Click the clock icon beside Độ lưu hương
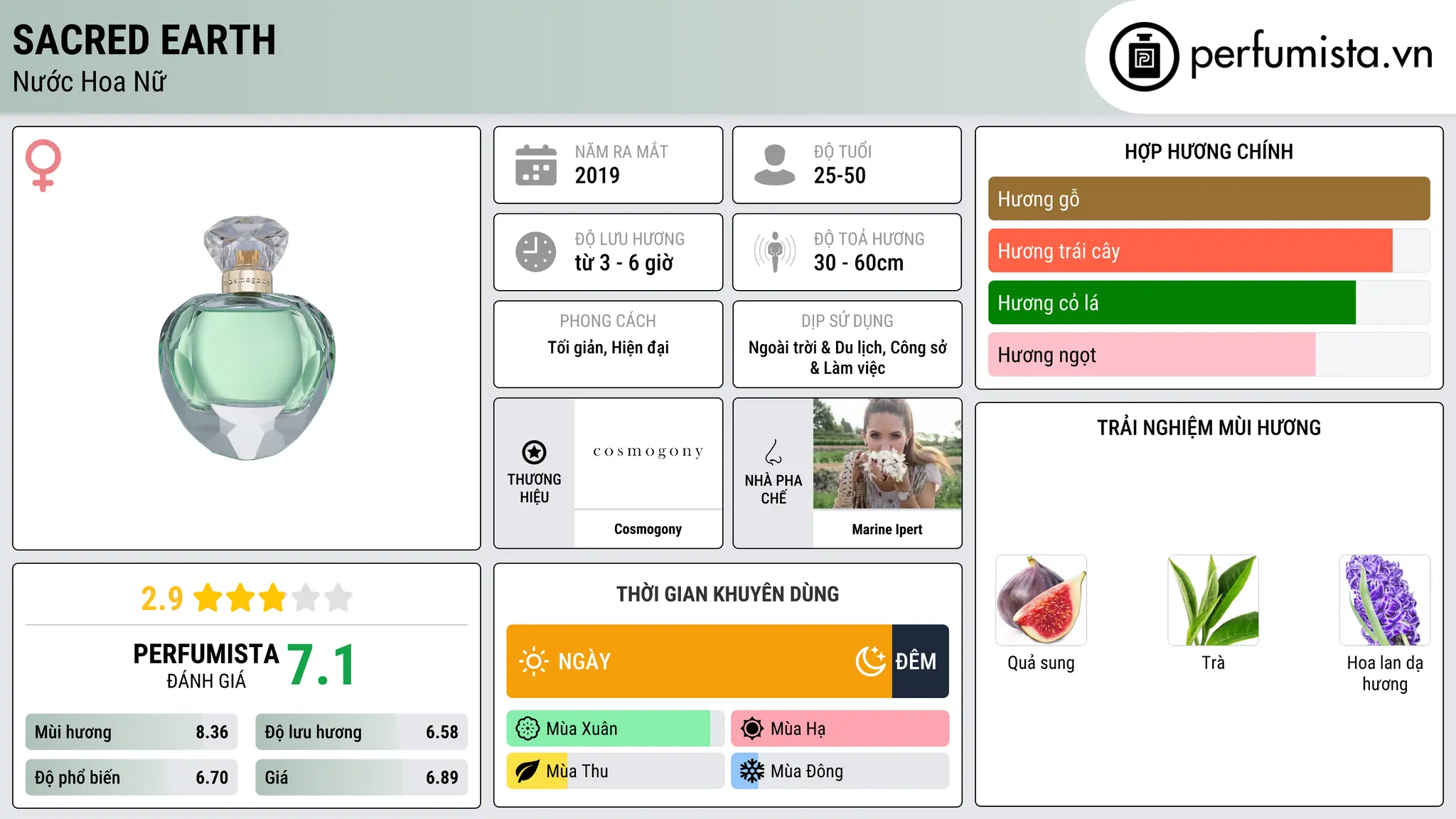The width and height of the screenshot is (1456, 819). 536,252
